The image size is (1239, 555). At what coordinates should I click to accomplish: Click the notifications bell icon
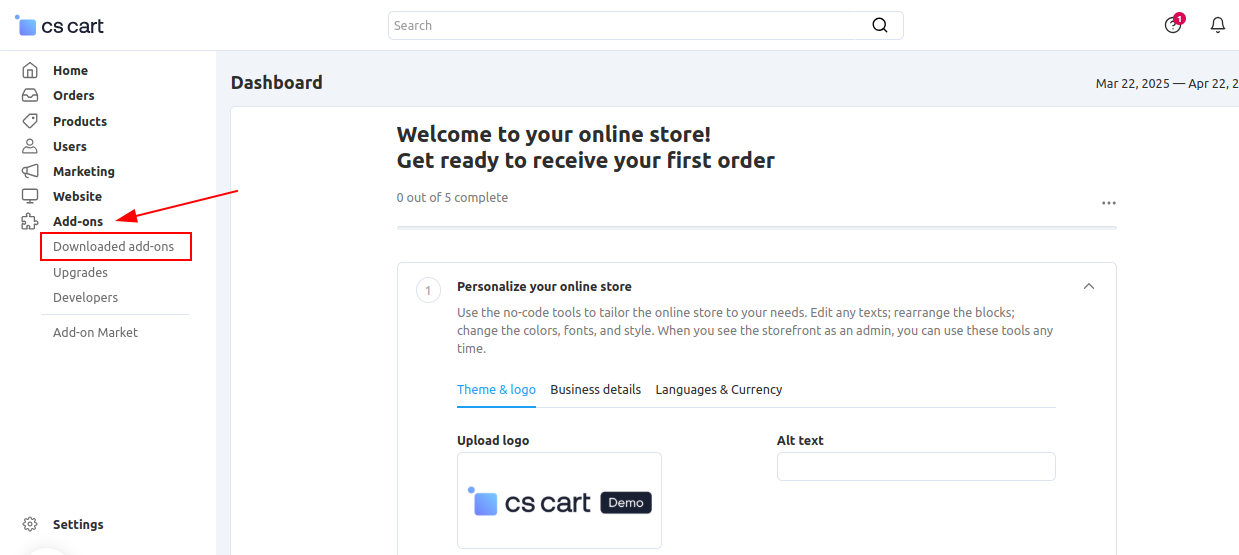pyautogui.click(x=1217, y=26)
